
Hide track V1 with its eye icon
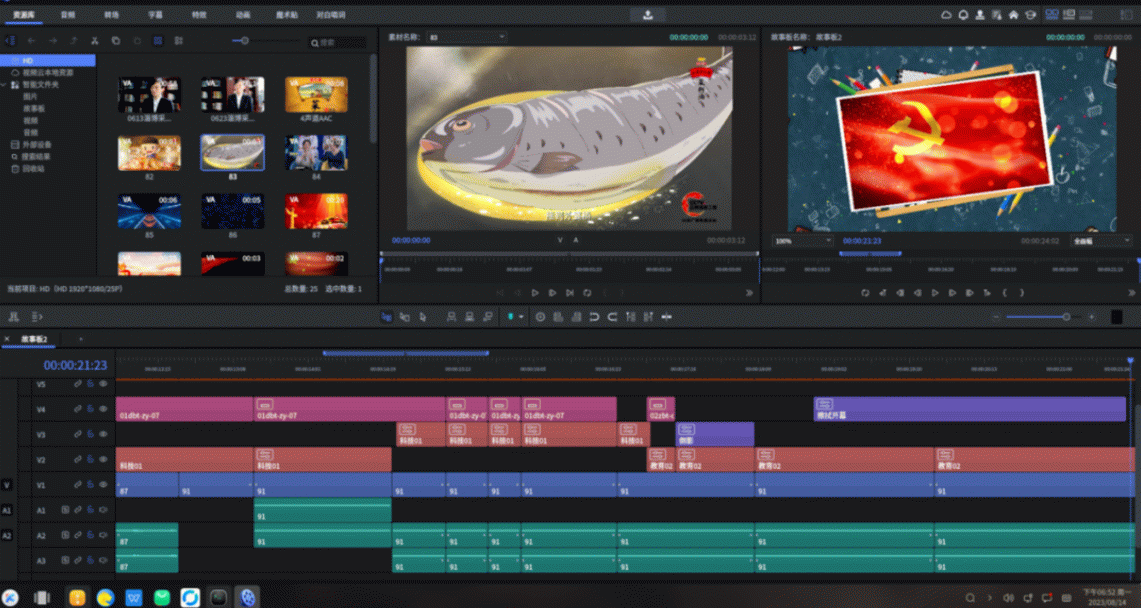point(103,484)
